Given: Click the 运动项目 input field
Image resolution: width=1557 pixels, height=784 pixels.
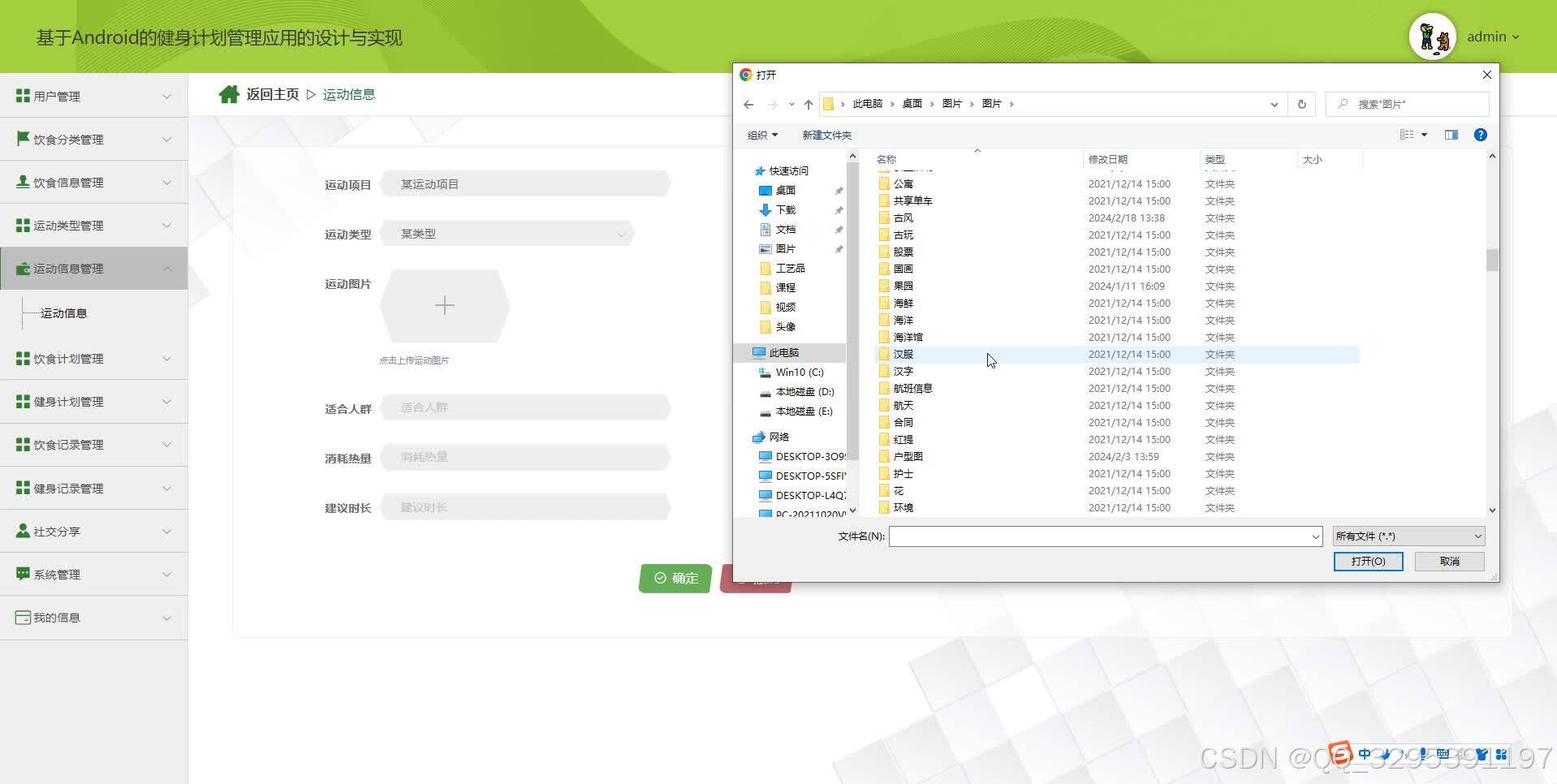Looking at the screenshot, I should [x=525, y=184].
